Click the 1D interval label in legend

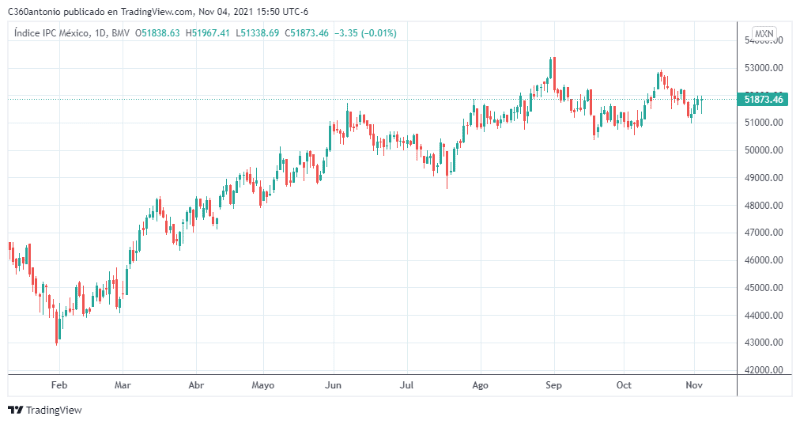pyautogui.click(x=101, y=33)
